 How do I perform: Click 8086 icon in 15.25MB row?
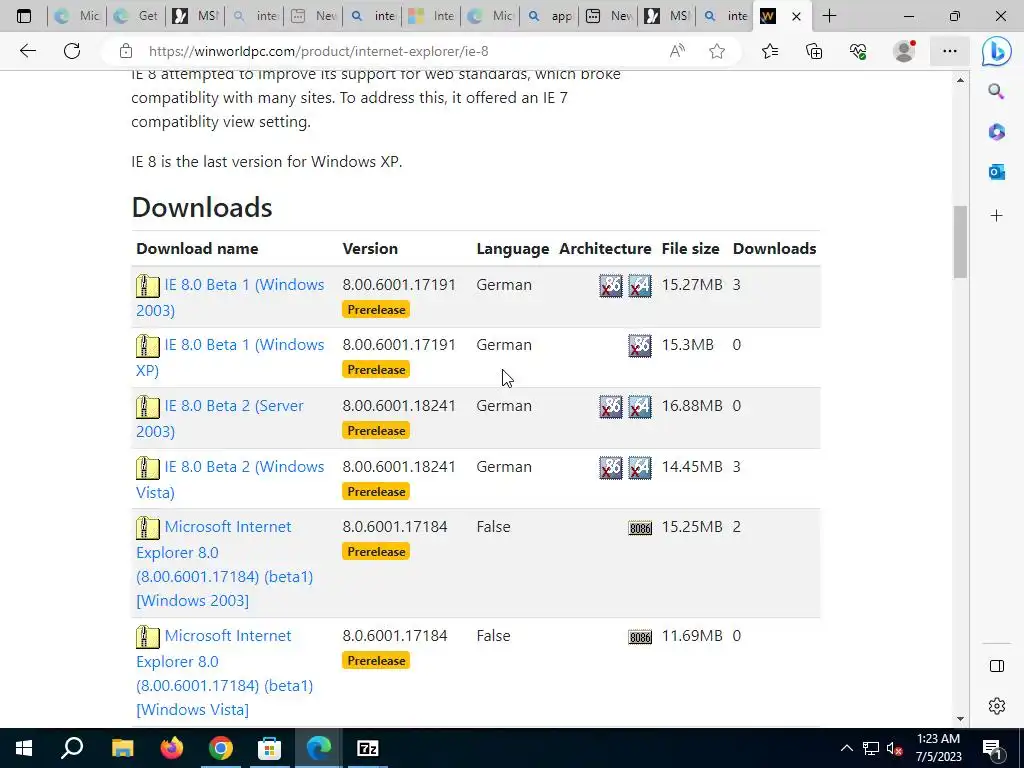pos(640,528)
